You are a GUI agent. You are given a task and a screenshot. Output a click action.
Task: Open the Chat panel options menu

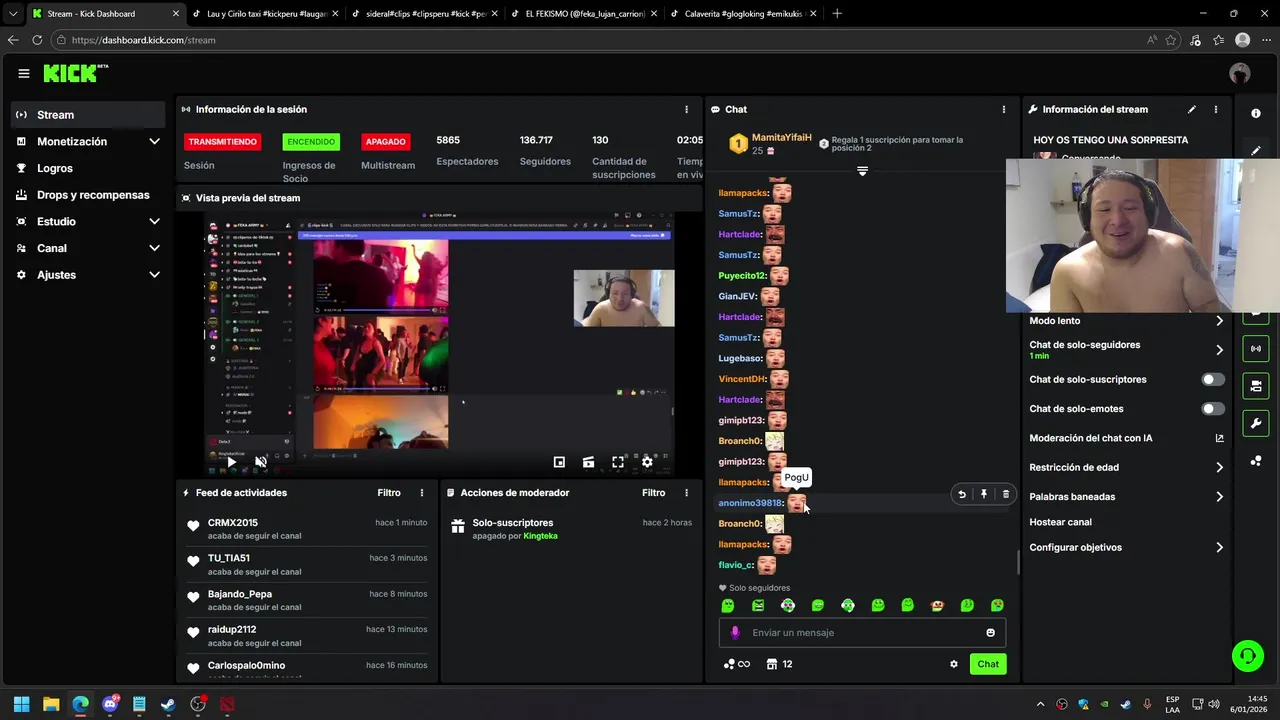(x=1004, y=109)
